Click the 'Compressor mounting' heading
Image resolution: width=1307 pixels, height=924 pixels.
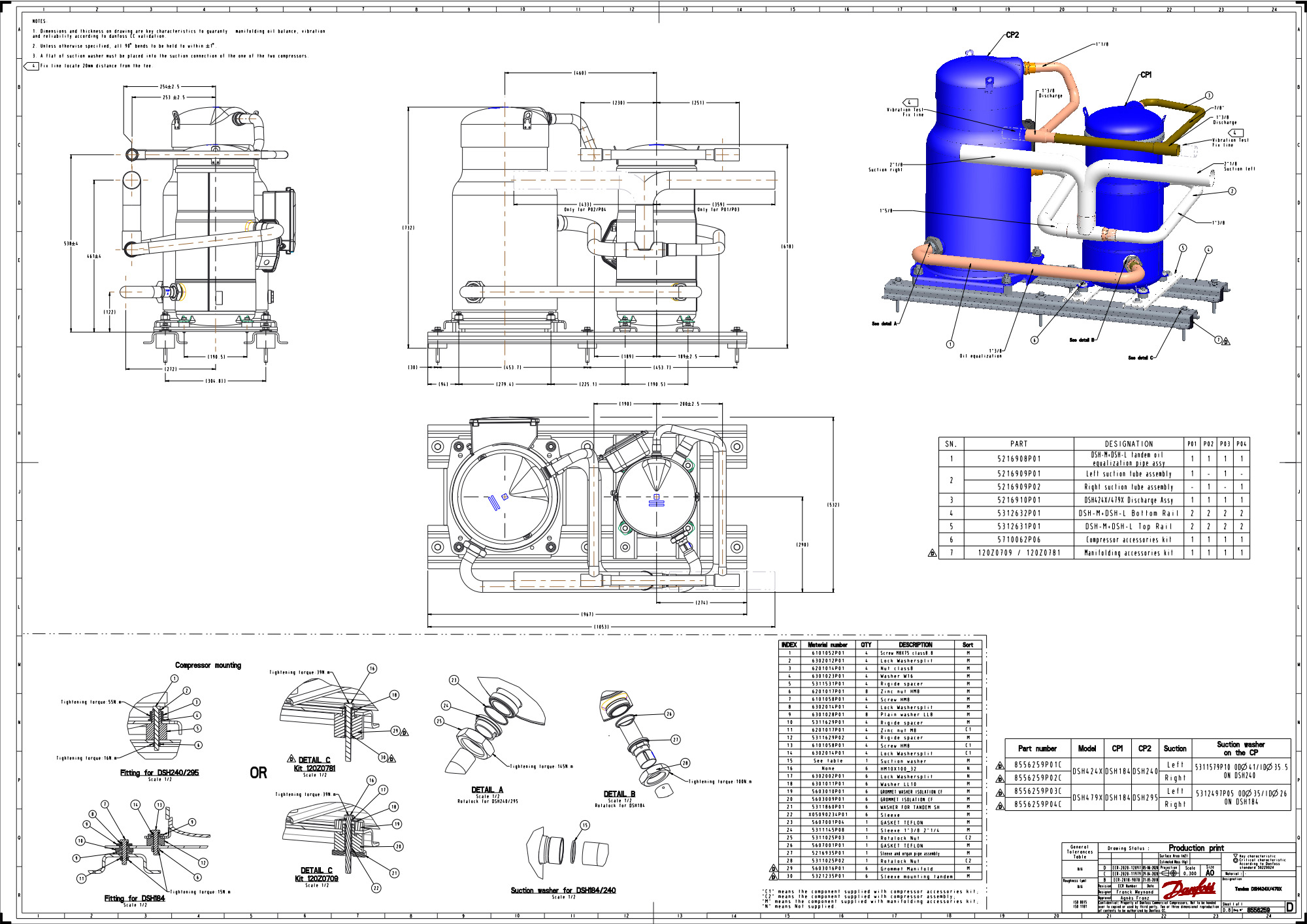(x=208, y=665)
